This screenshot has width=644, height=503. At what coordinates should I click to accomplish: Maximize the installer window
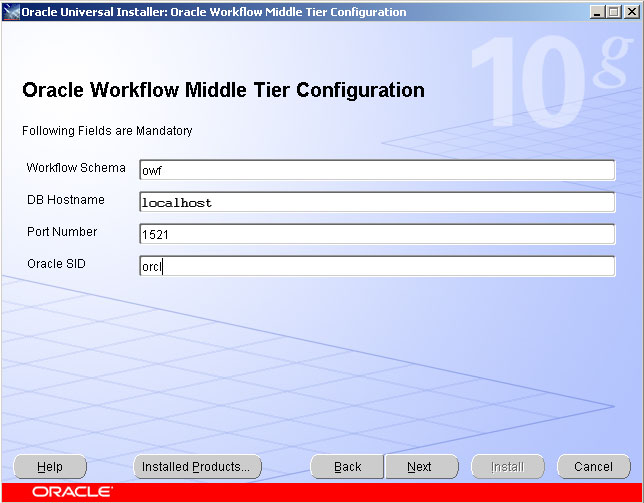click(x=613, y=12)
